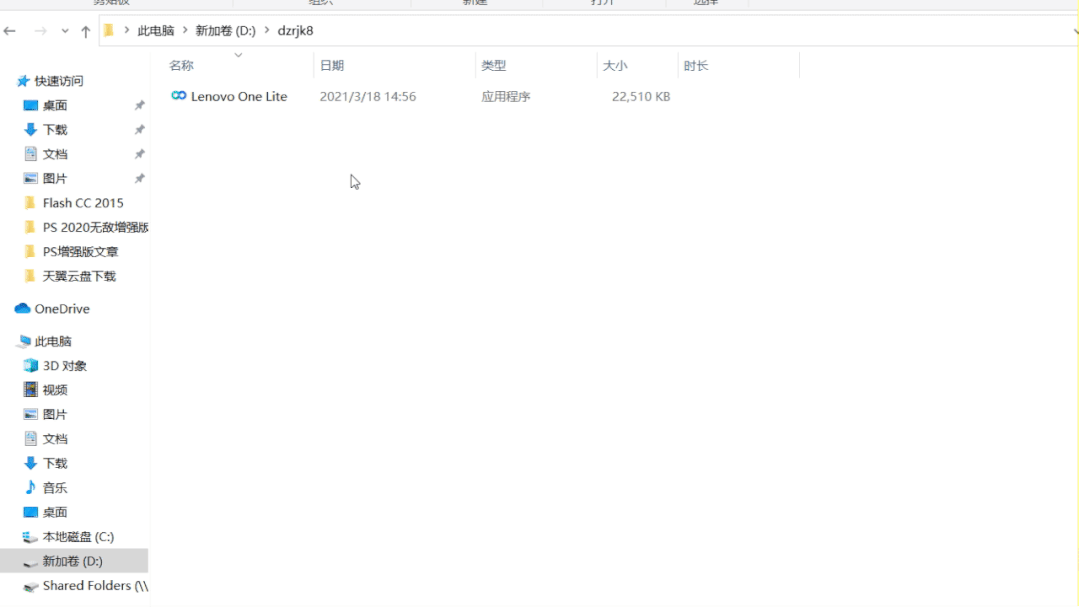Open 视频 under 此电脑

54,390
